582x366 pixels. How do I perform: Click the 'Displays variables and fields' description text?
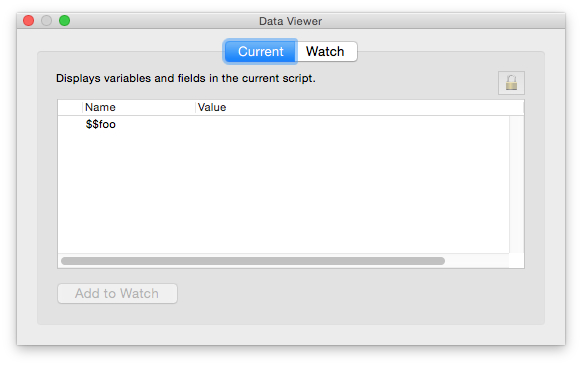click(x=186, y=78)
